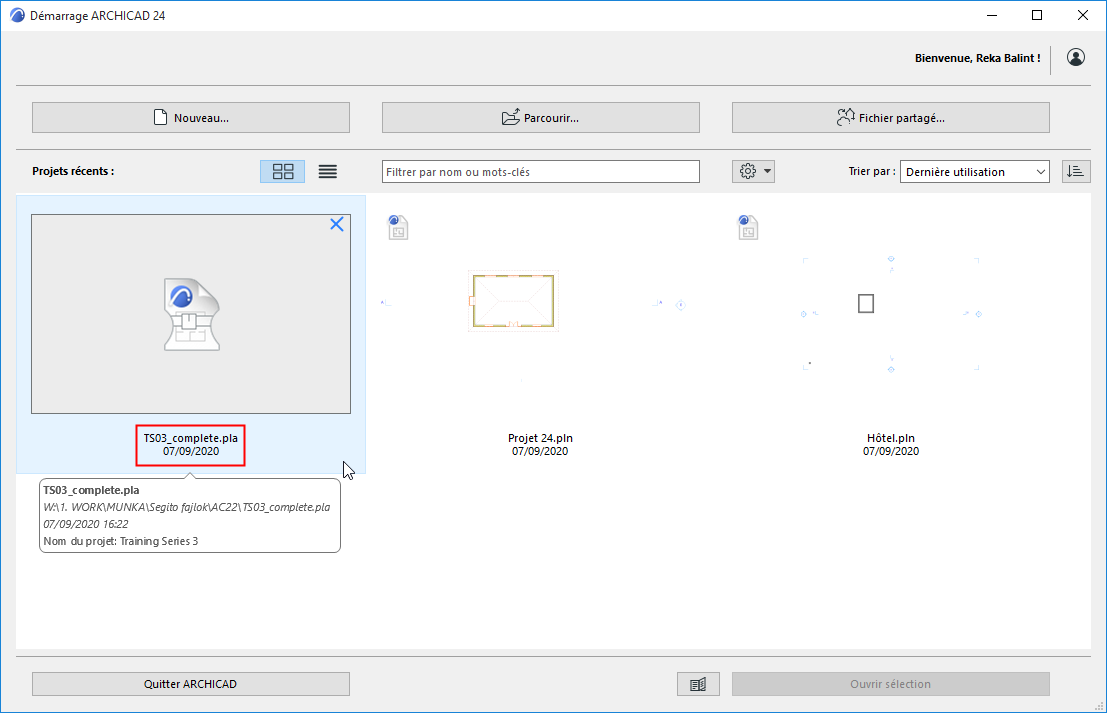Click the Hôtel.pln file name
The width and height of the screenshot is (1107, 713).
pyautogui.click(x=891, y=438)
